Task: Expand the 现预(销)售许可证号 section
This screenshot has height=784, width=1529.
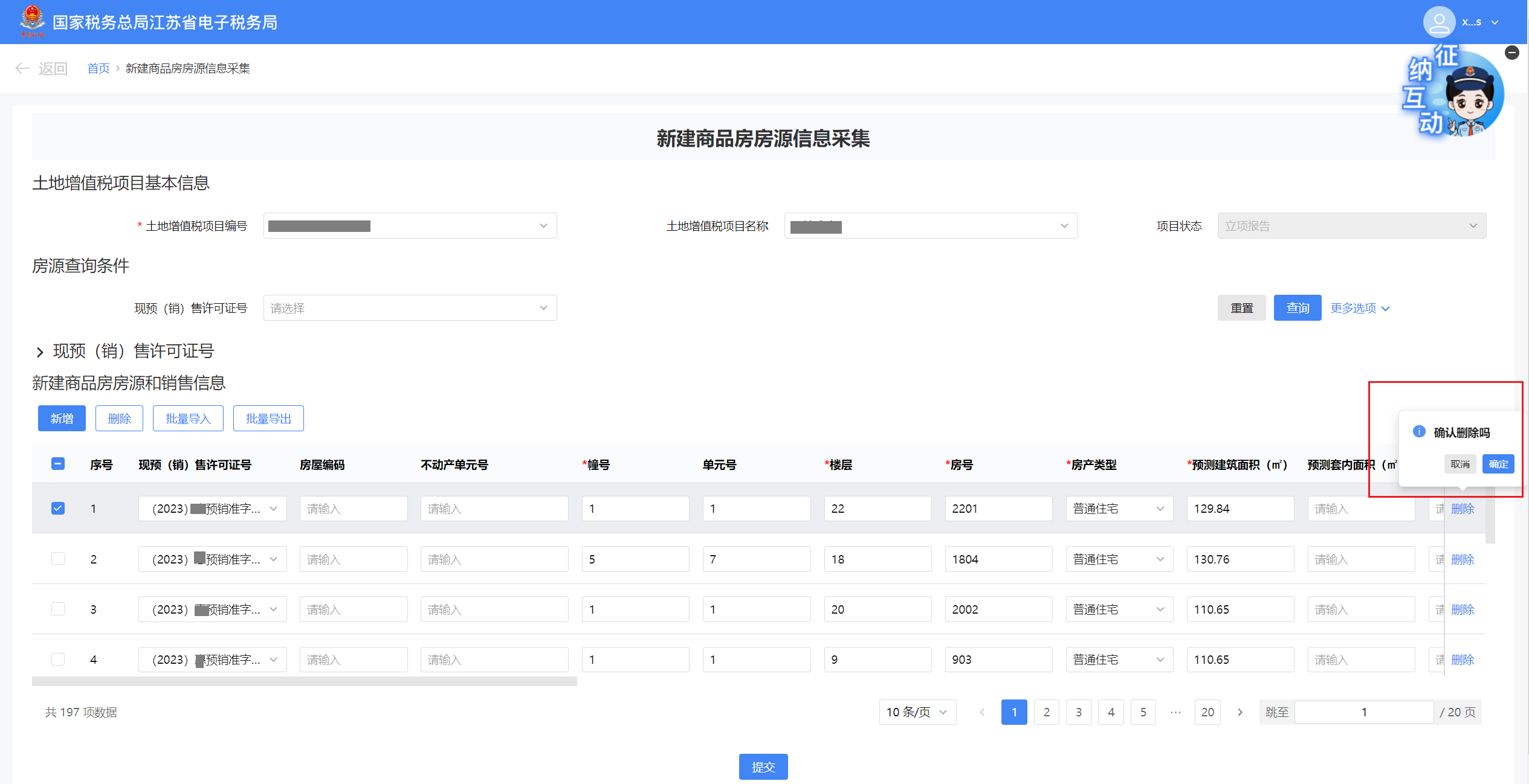Action: [40, 352]
